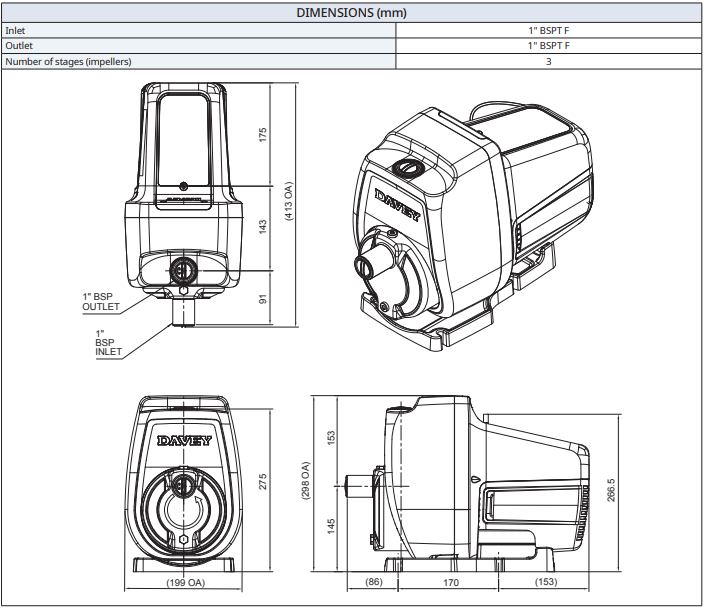Image resolution: width=711 pixels, height=609 pixels.
Task: Click the 143 dimension in top view
Action: (x=263, y=227)
